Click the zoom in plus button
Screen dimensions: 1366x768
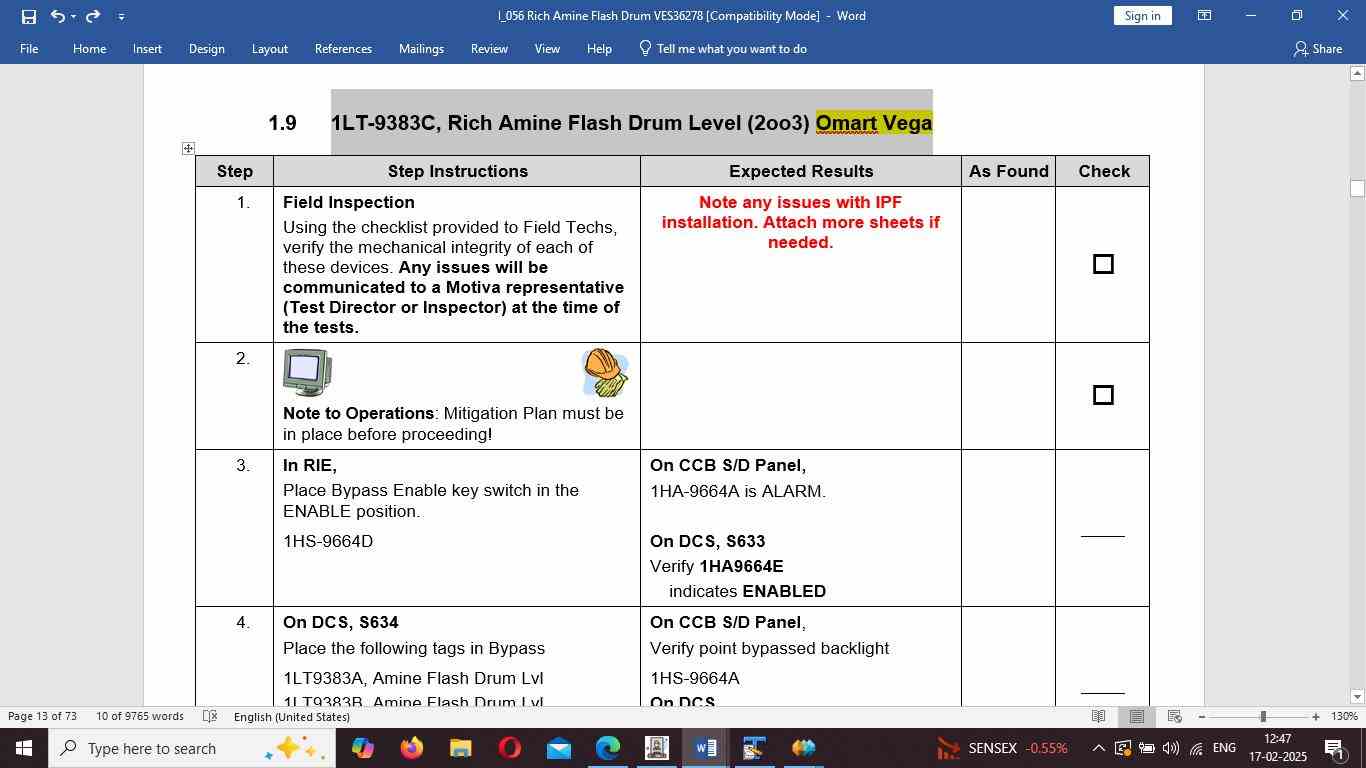1316,716
